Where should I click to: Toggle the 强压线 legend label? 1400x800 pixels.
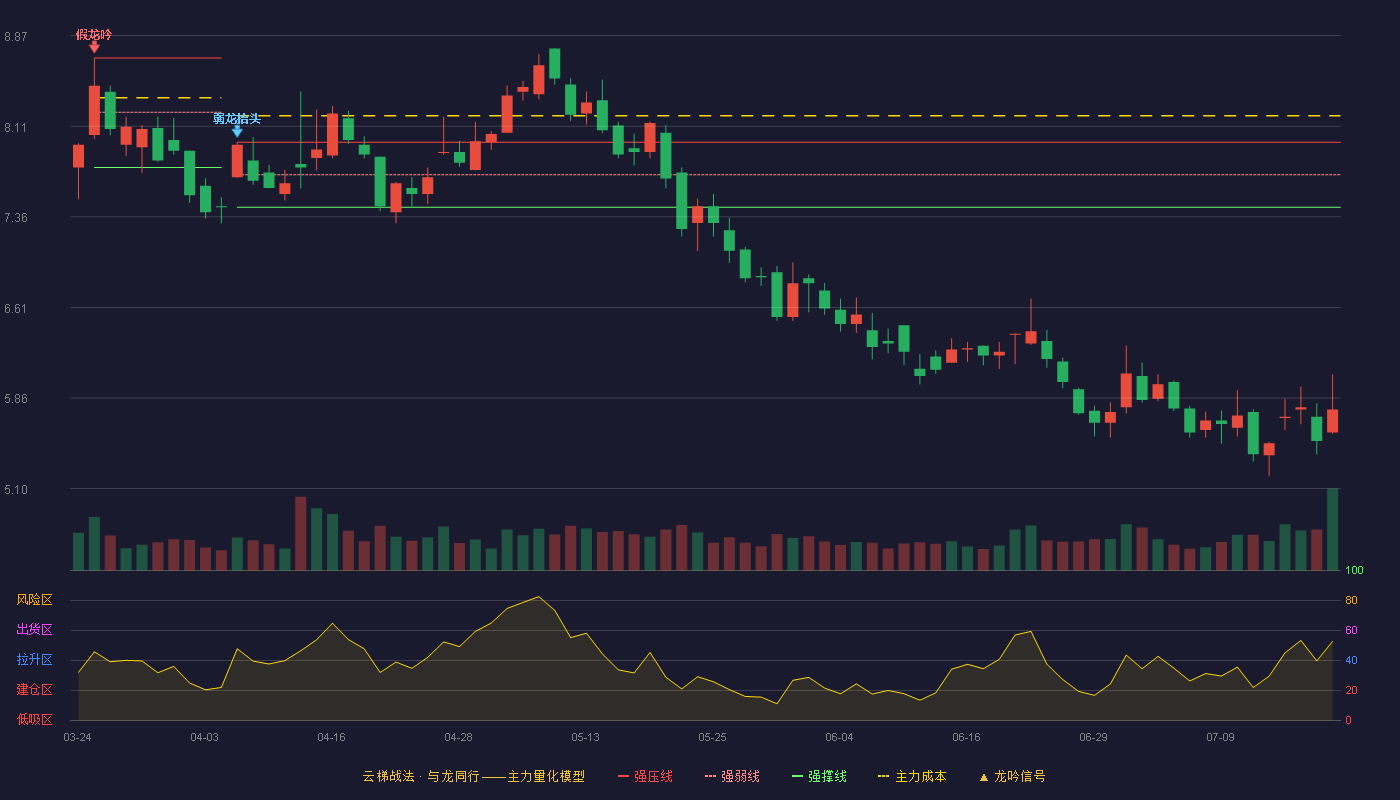coord(653,776)
